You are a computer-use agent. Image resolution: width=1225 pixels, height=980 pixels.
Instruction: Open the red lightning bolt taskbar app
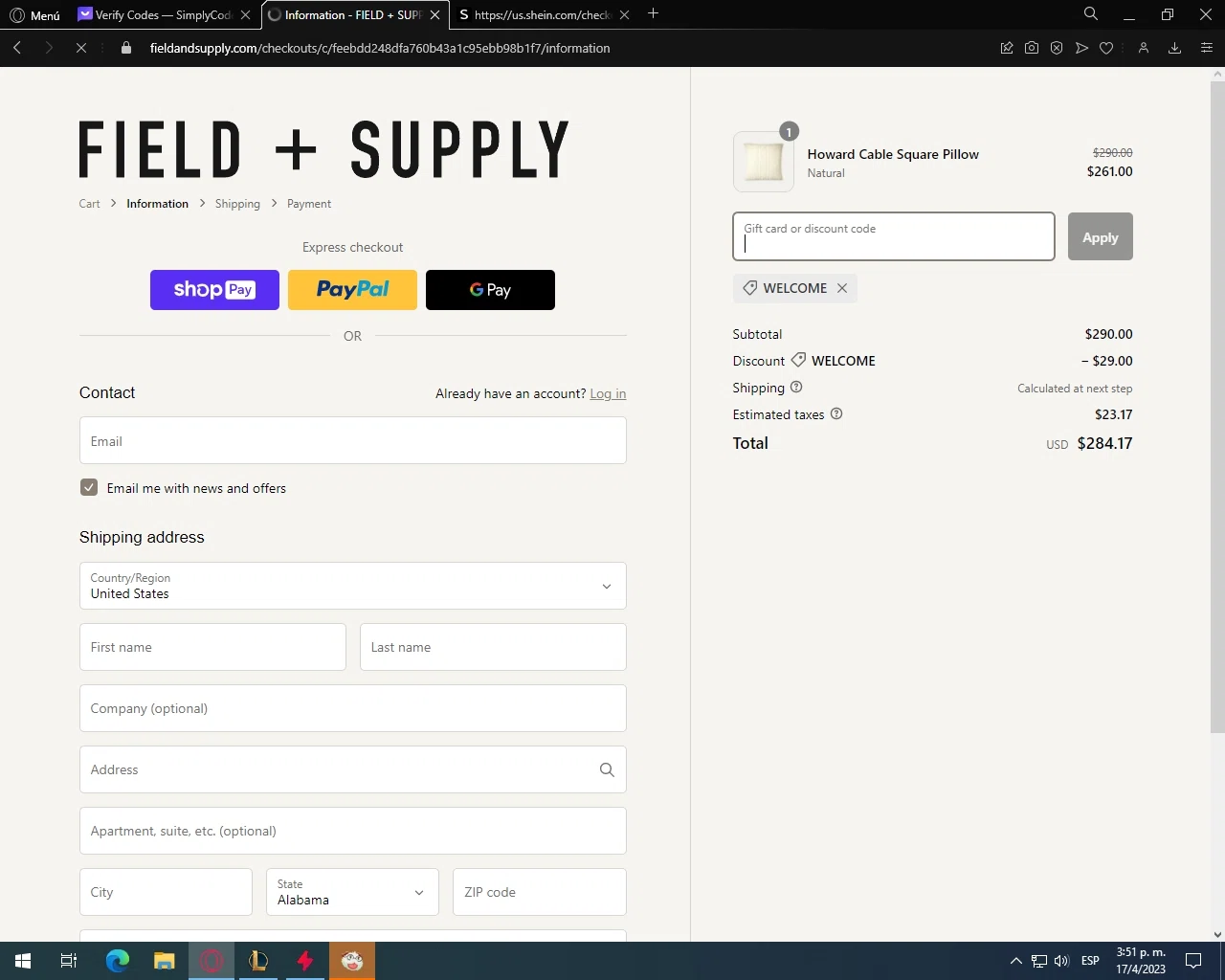click(305, 961)
